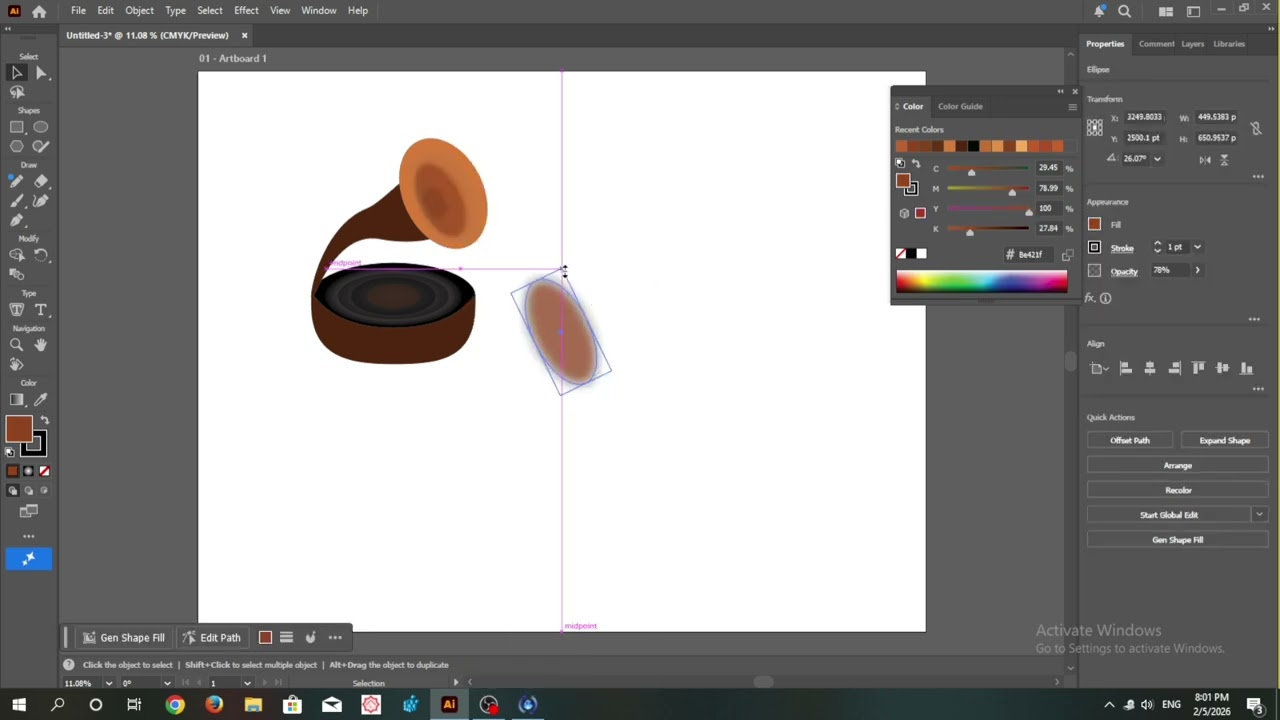This screenshot has width=1280, height=720.
Task: Set toolbar color mode to None
Action: 44,471
